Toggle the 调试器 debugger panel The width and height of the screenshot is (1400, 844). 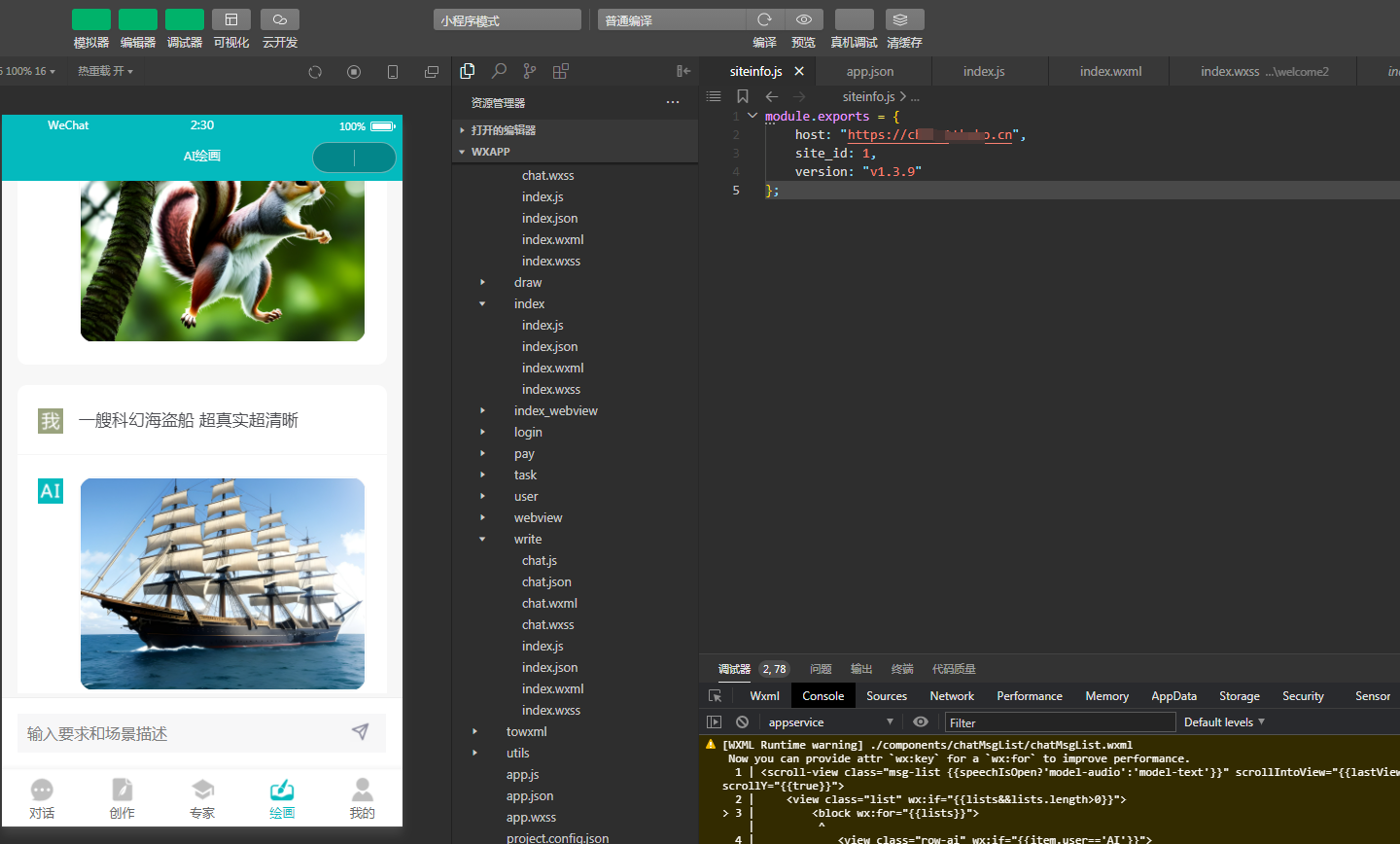(x=185, y=19)
